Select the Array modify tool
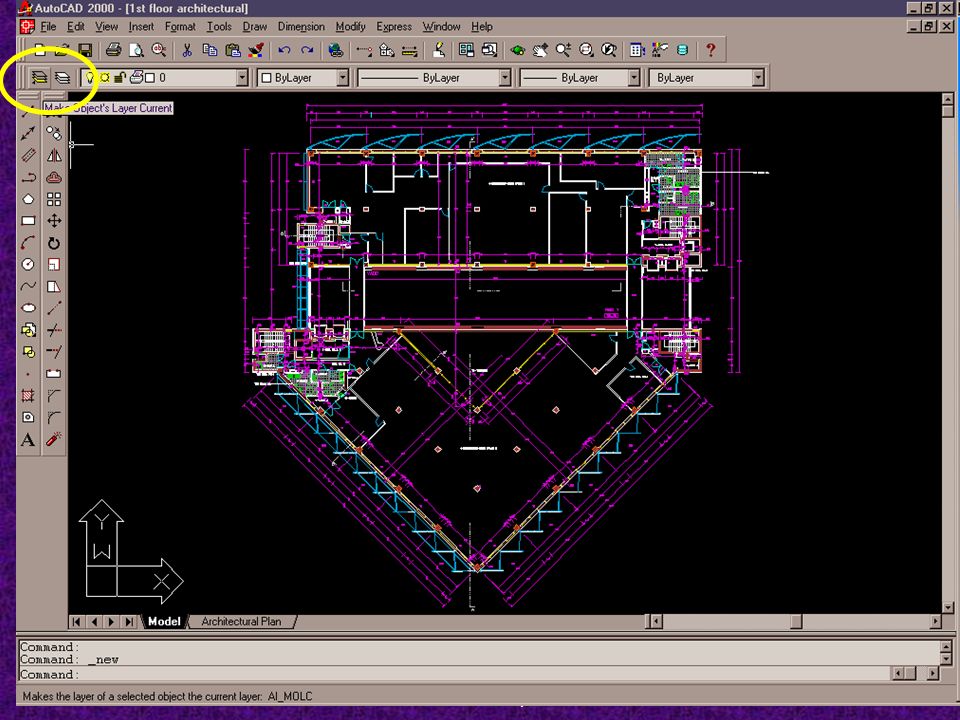Viewport: 960px width, 720px height. (54, 199)
